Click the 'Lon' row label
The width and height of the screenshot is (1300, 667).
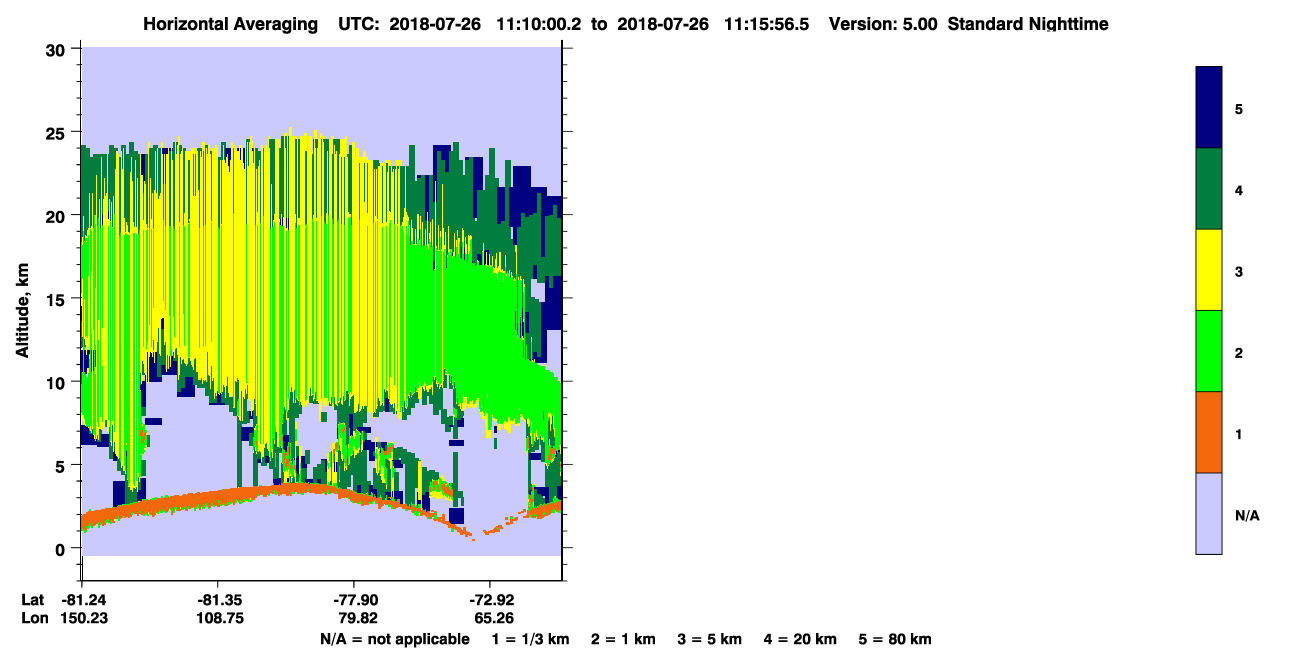pyautogui.click(x=34, y=618)
